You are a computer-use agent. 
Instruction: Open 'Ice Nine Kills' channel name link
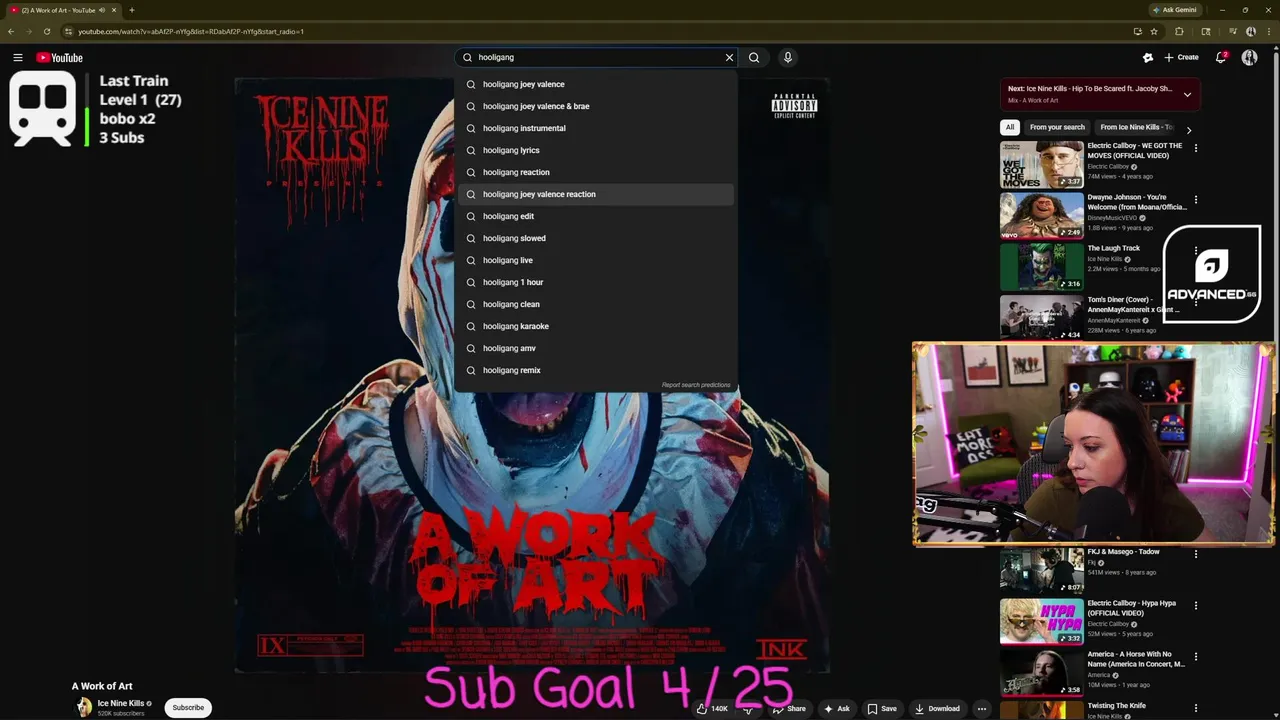121,703
